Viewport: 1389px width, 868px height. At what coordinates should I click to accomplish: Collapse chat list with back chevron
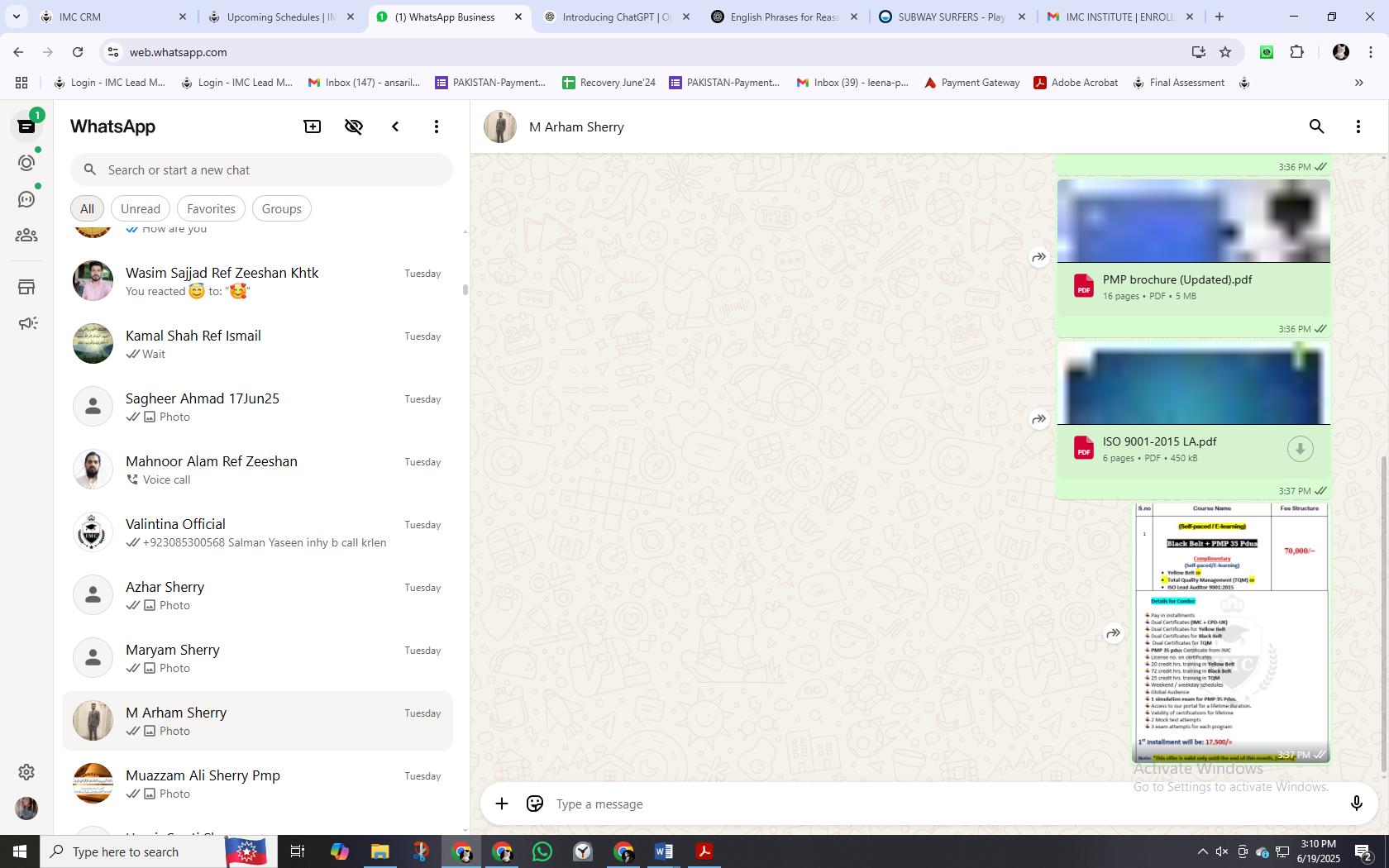click(x=395, y=126)
